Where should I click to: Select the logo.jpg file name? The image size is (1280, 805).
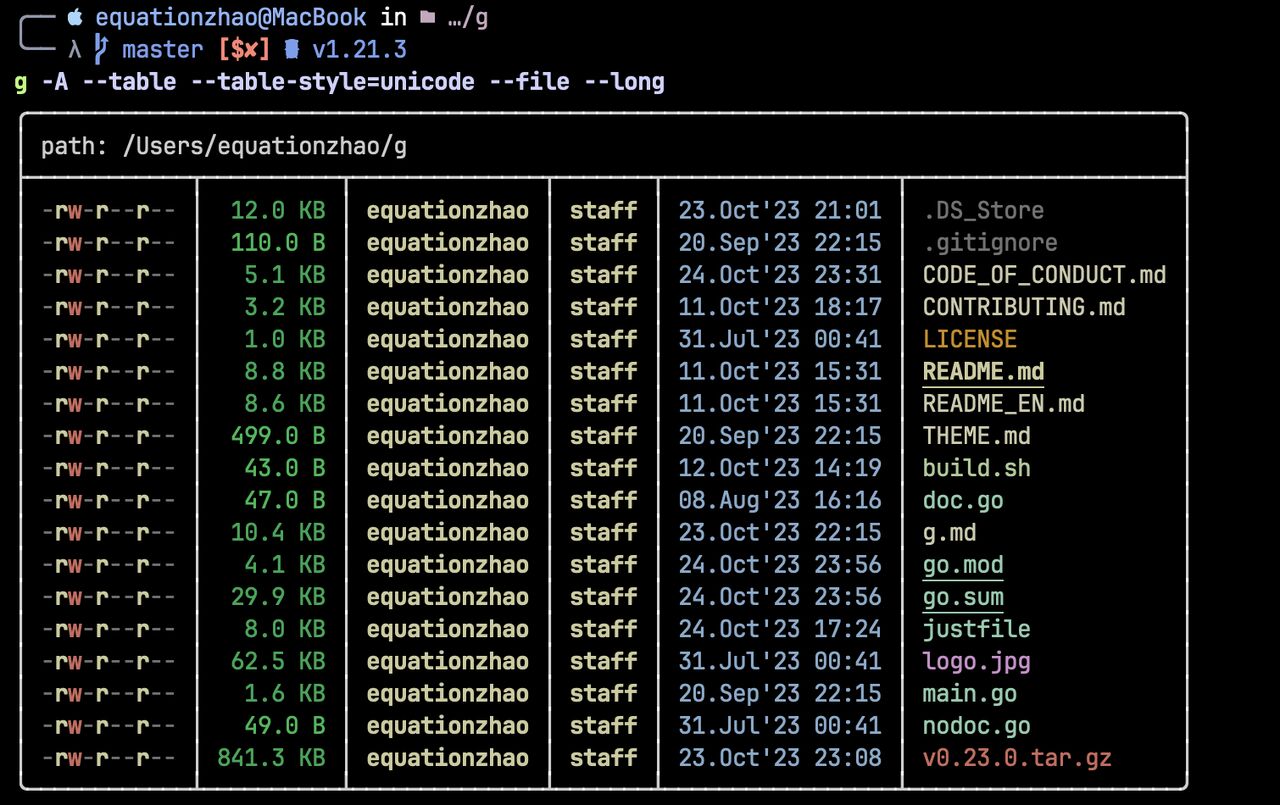(977, 661)
